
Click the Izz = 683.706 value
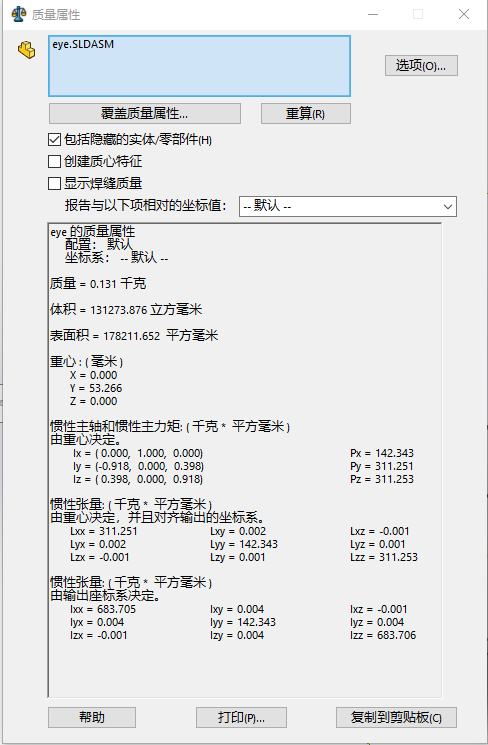pos(383,635)
